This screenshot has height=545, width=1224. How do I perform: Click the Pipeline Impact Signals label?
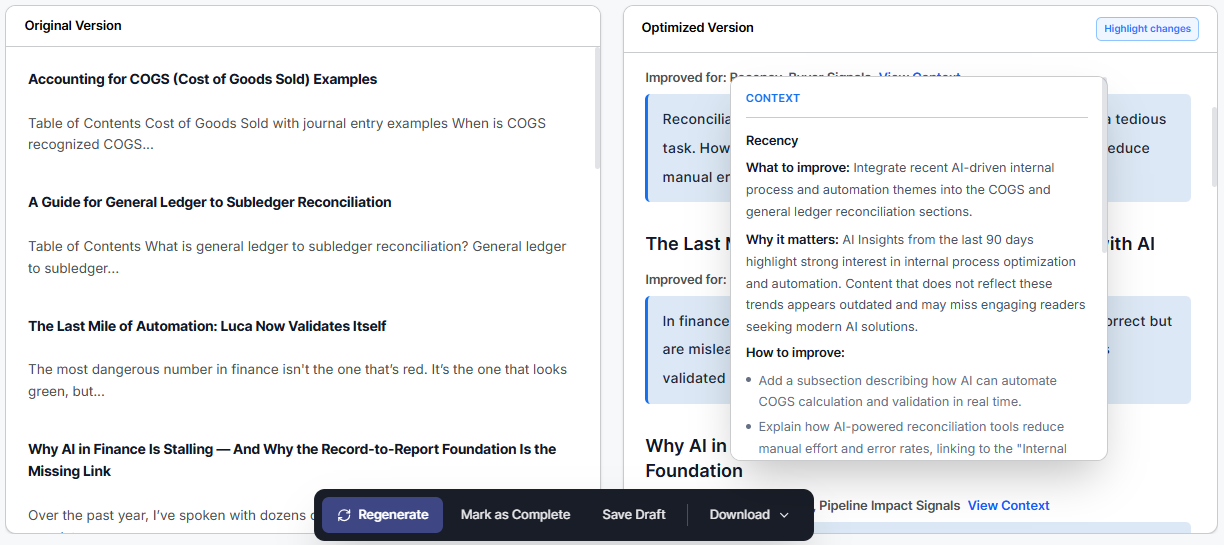[889, 506]
